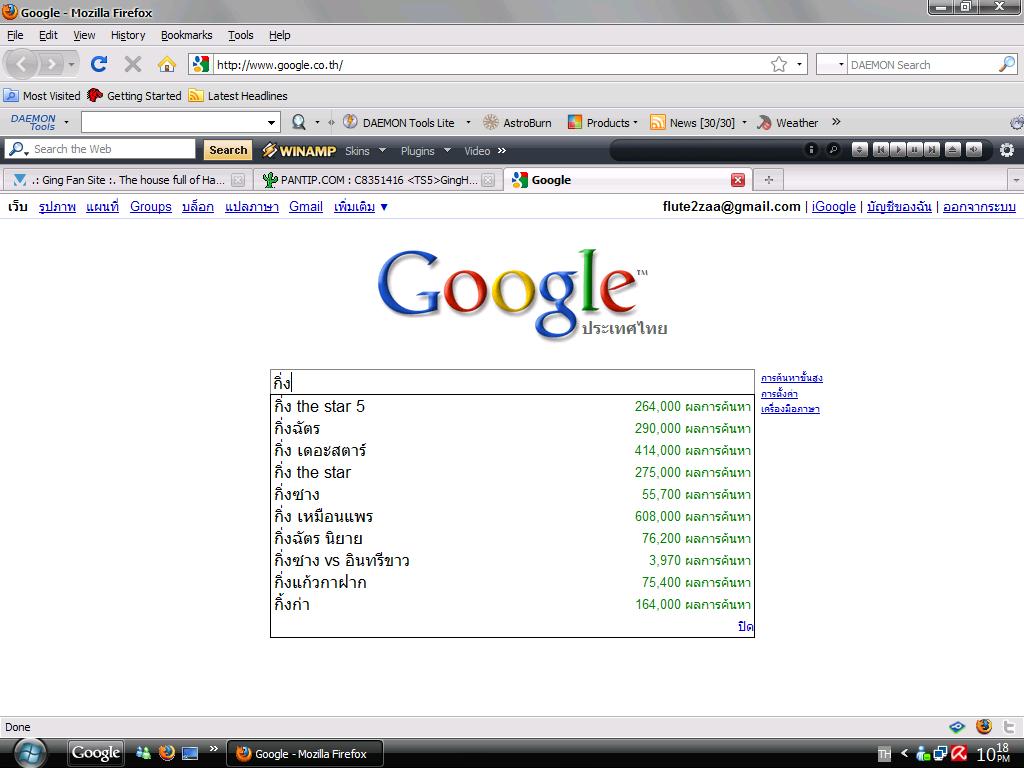Open the Tools menu

240,35
